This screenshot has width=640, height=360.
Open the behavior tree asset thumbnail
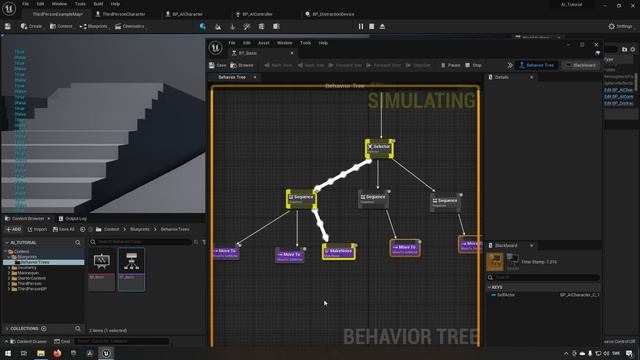click(131, 269)
